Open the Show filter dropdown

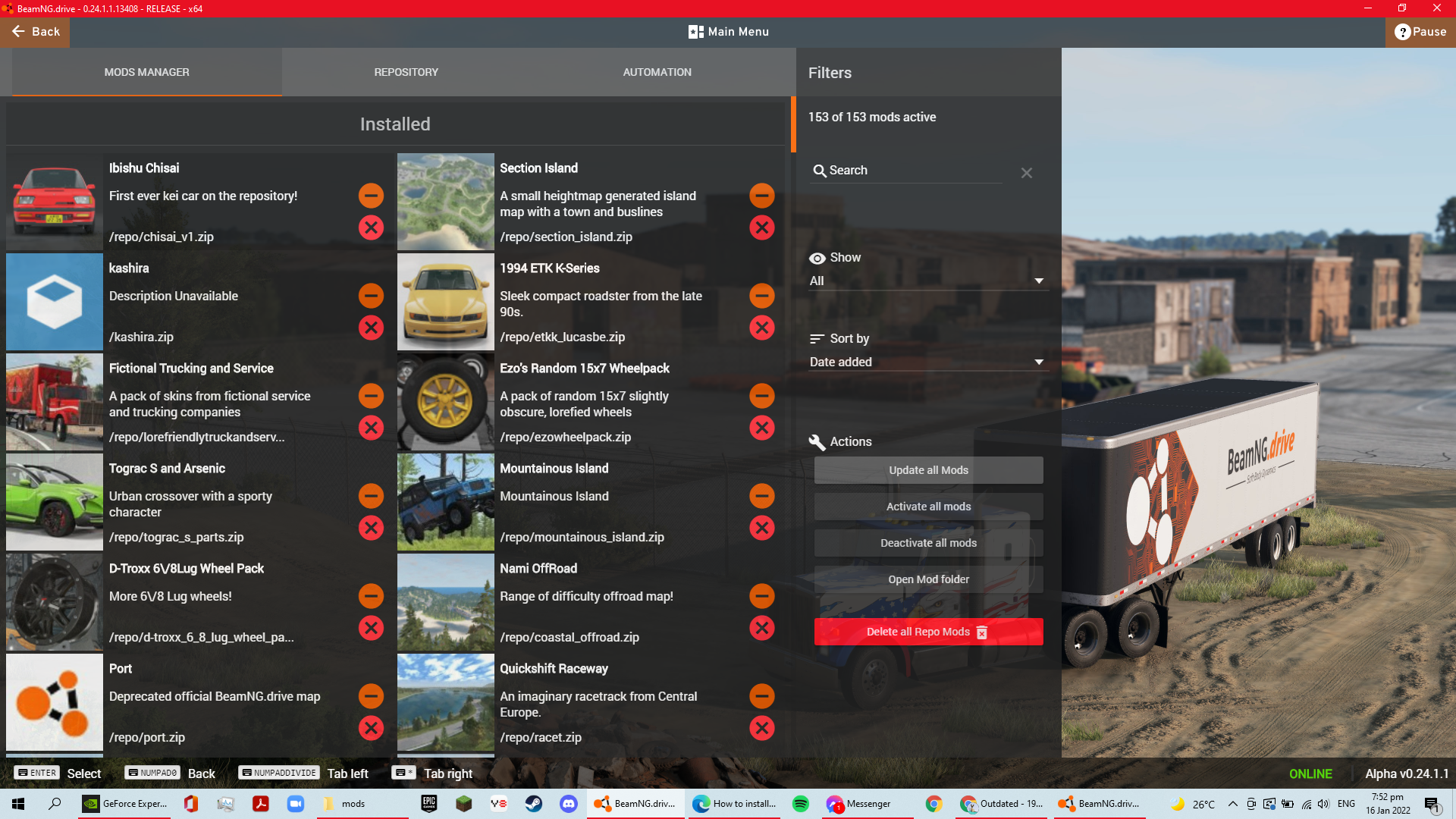point(927,281)
